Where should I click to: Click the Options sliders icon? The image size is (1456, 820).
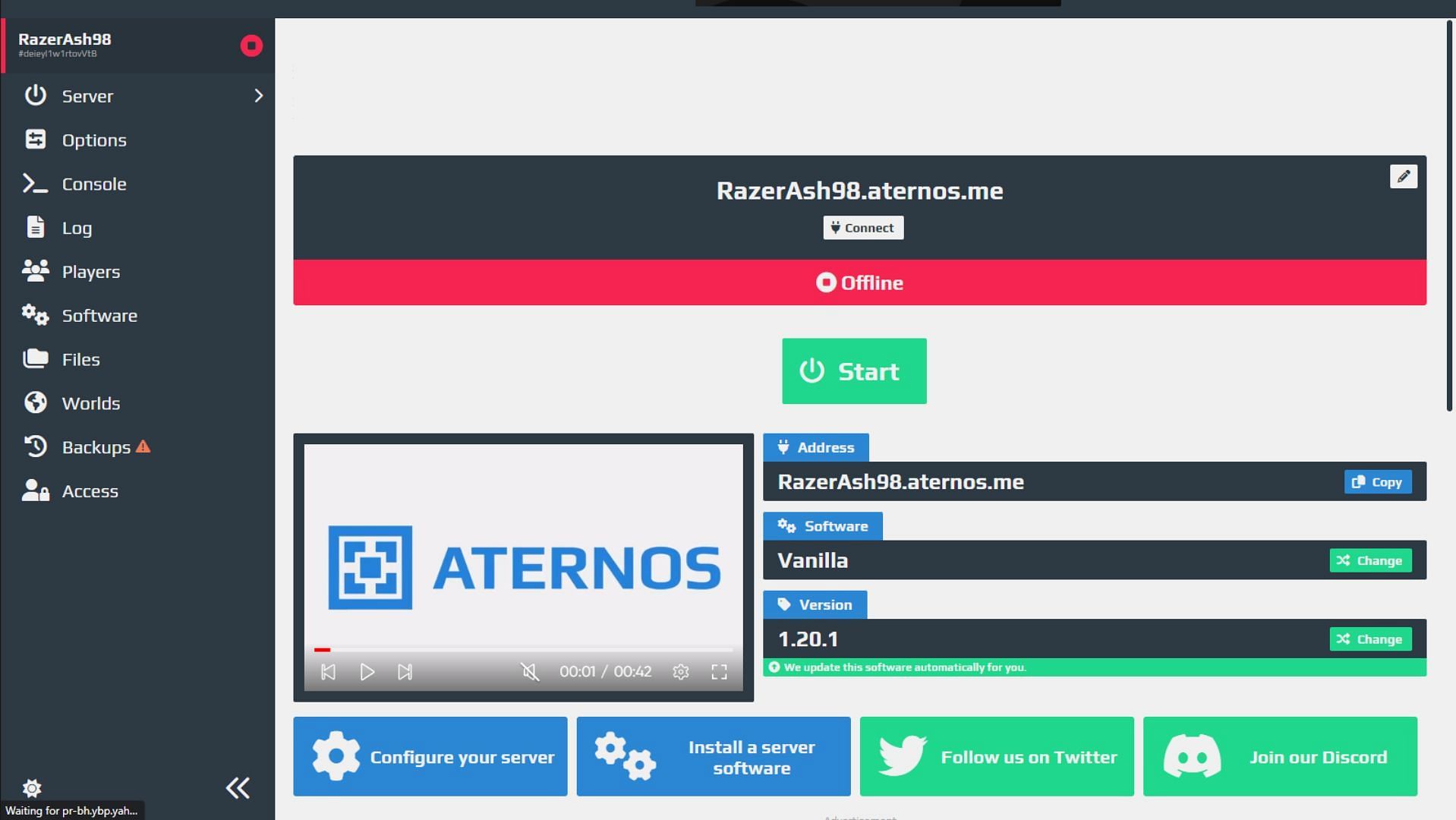[35, 139]
